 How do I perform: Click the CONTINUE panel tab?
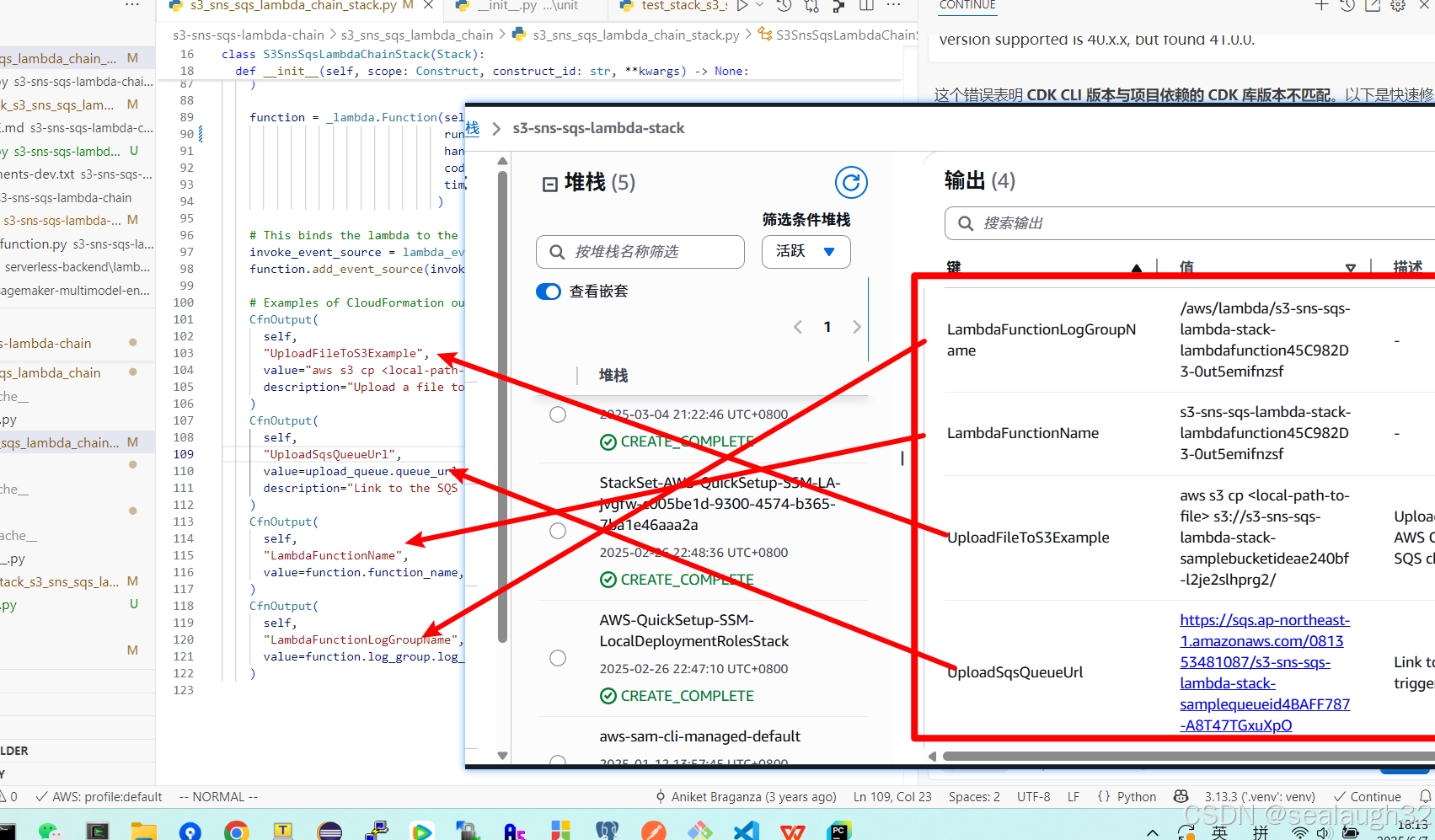tap(967, 5)
